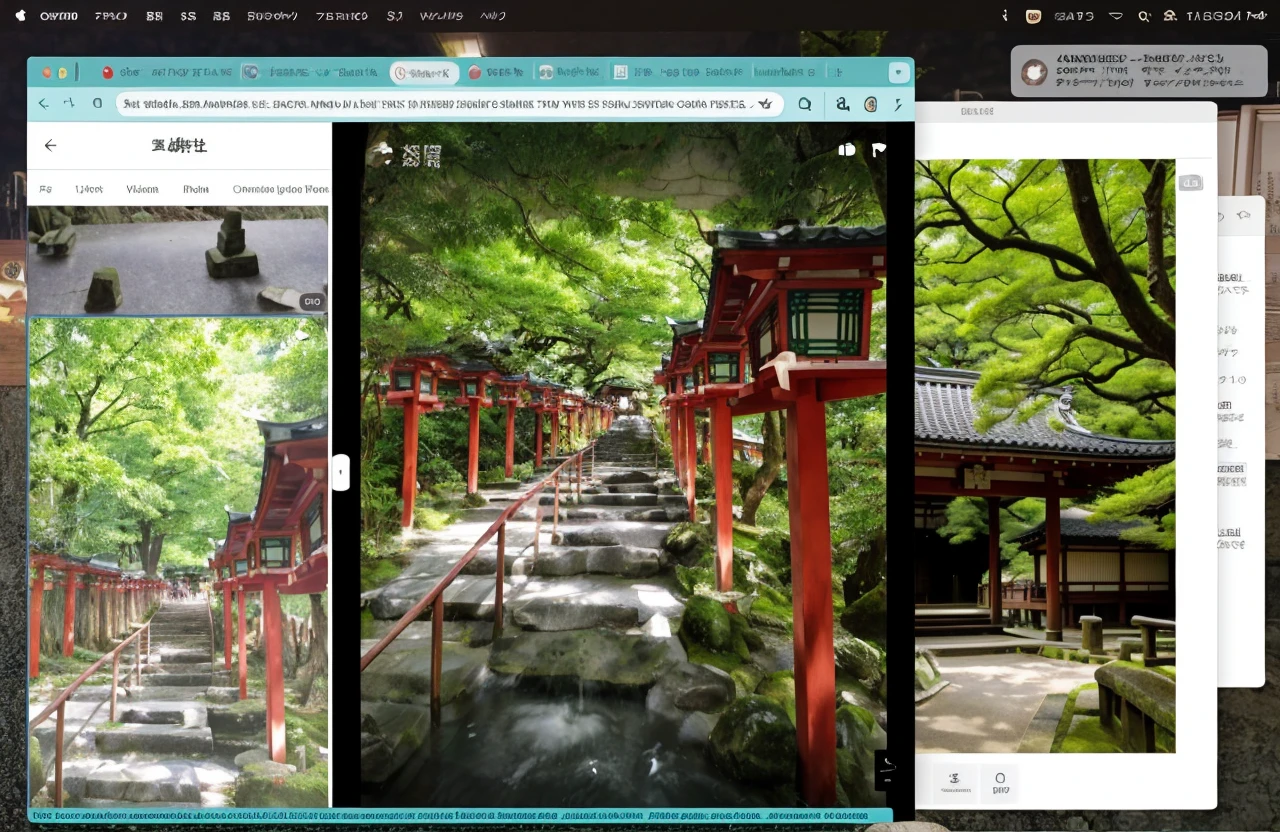Open Spotlight search in the macOS menu bar
The image size is (1280, 832).
coord(1143,16)
